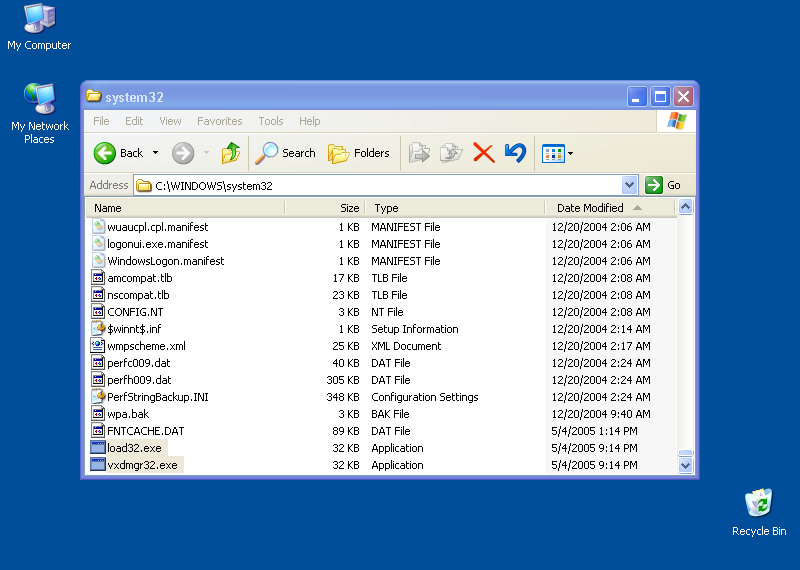Select the wuaucpl.cpl.manifest file icon
Screen dimensions: 800x570
click(98, 226)
